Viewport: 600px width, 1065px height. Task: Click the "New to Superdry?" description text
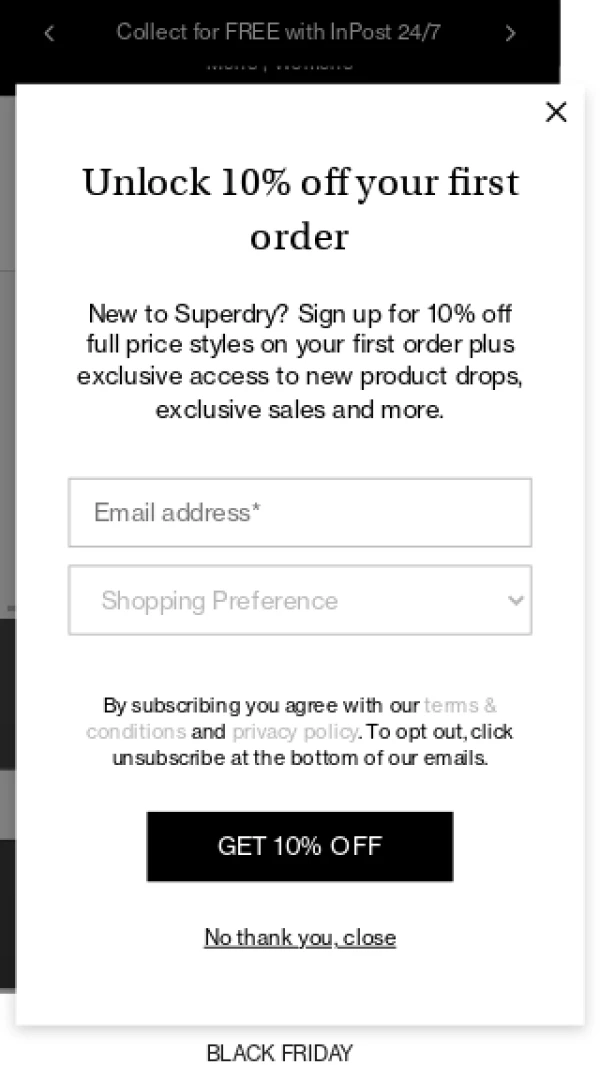300,345
